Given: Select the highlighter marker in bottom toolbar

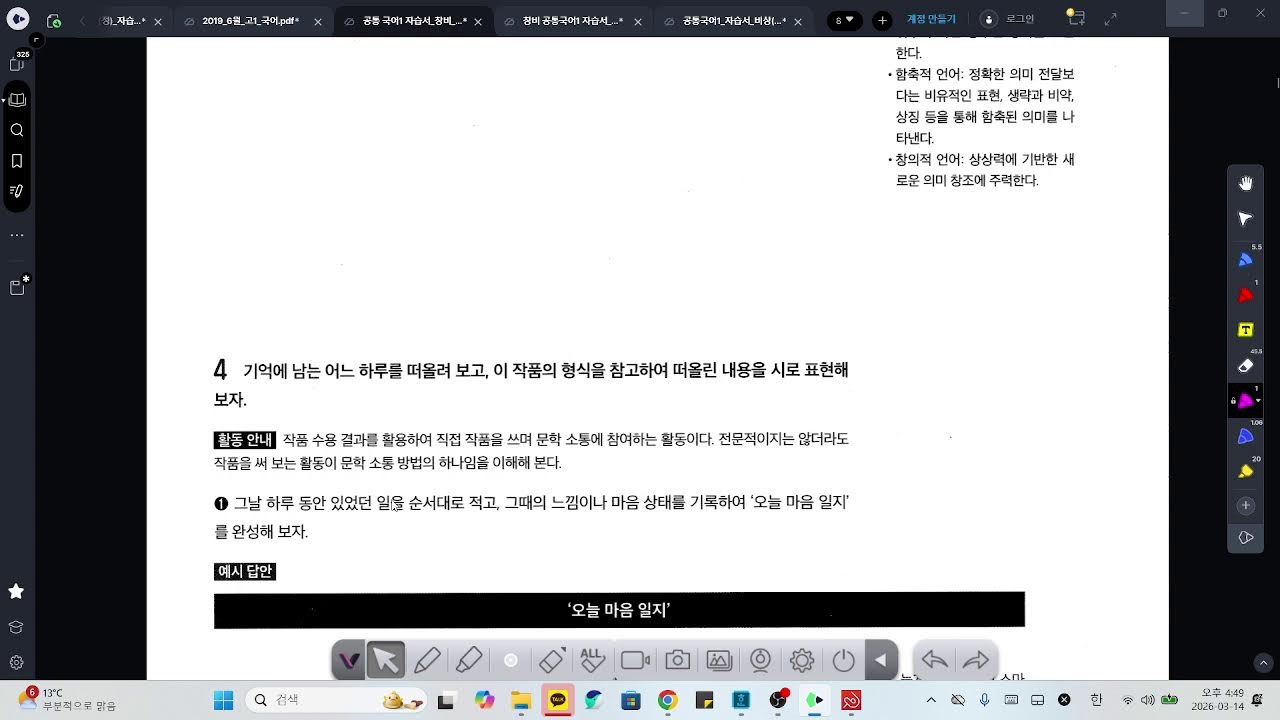Looking at the screenshot, I should click(x=469, y=660).
